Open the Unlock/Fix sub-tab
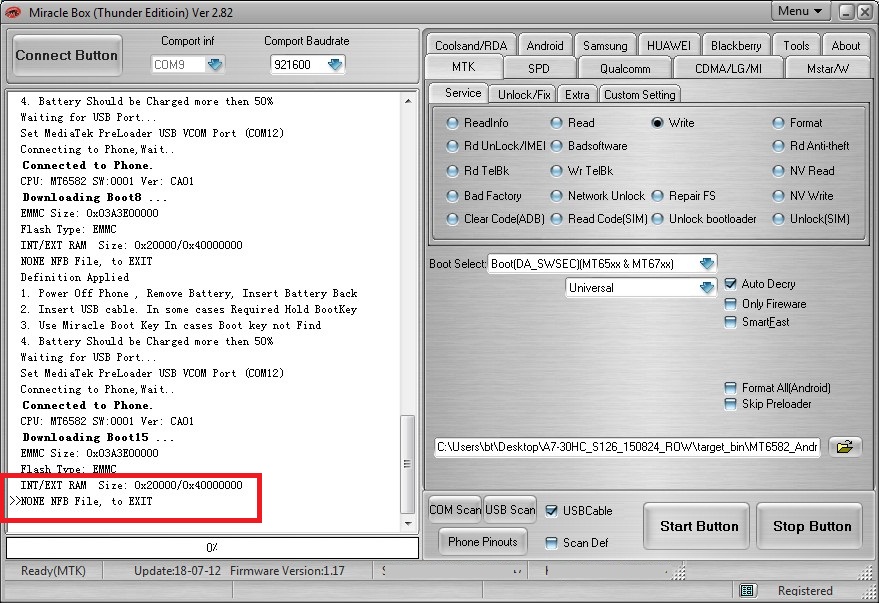The height and width of the screenshot is (603, 879). coord(524,95)
